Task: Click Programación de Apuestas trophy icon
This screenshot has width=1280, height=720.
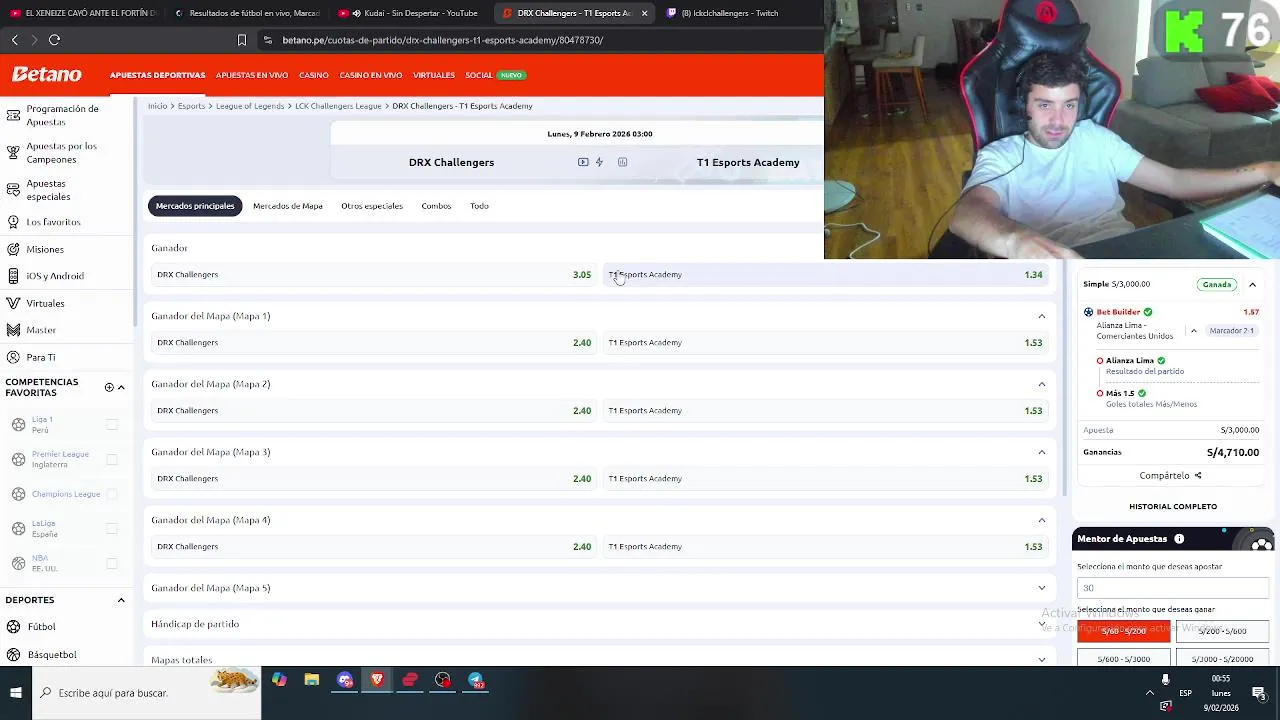Action: point(13,115)
